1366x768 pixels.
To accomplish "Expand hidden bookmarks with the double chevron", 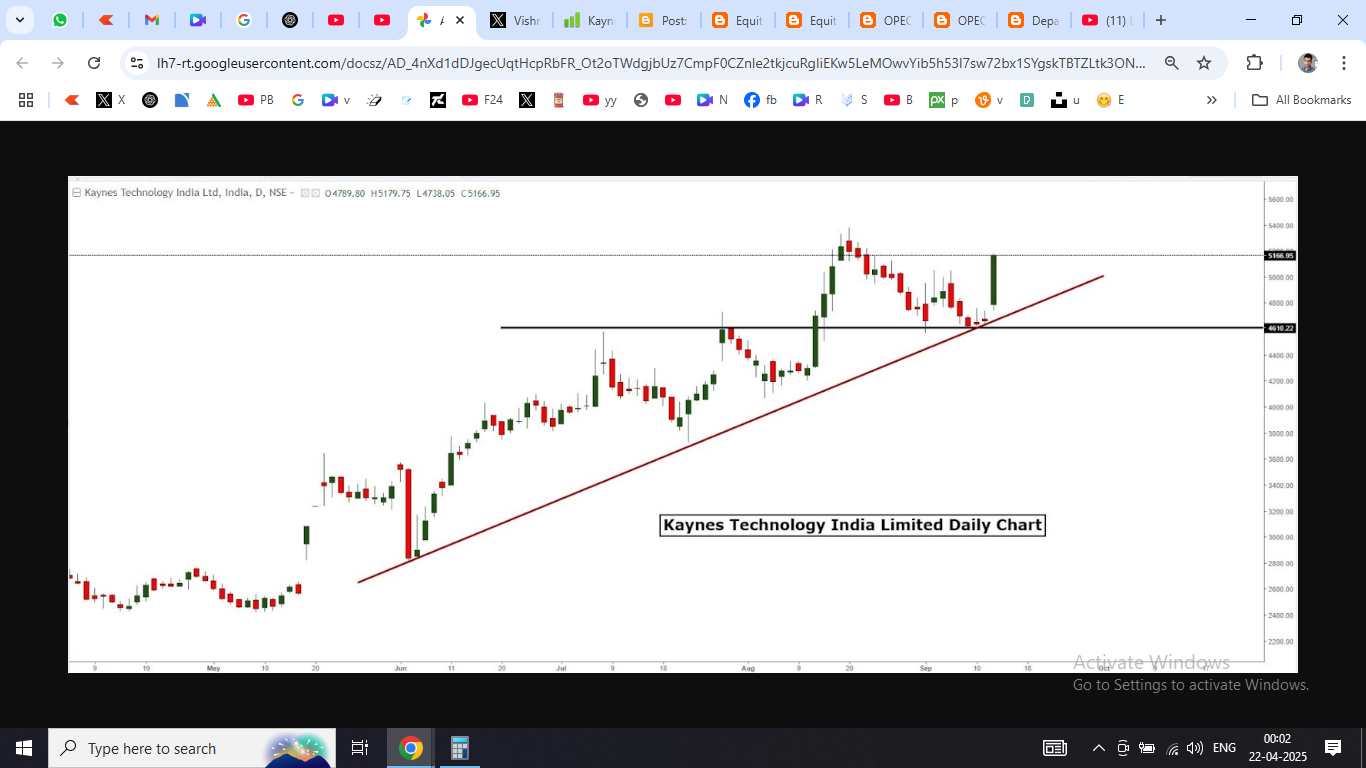I will (x=1212, y=100).
